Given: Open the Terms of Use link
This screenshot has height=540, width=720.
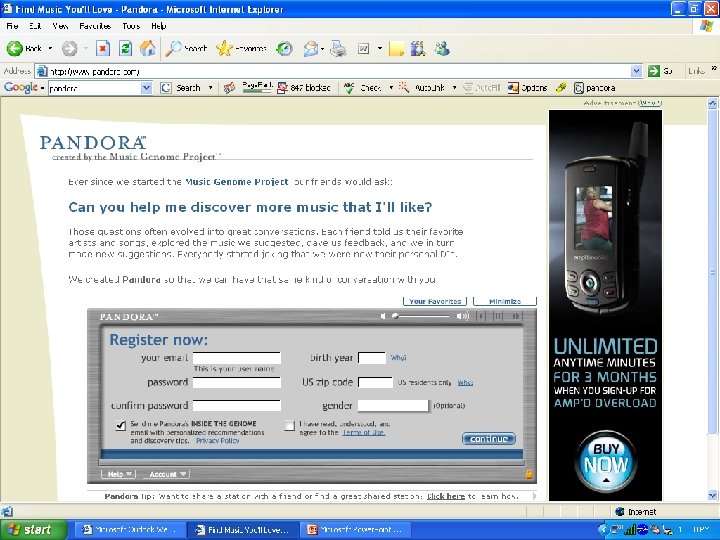Looking at the screenshot, I should (363, 433).
